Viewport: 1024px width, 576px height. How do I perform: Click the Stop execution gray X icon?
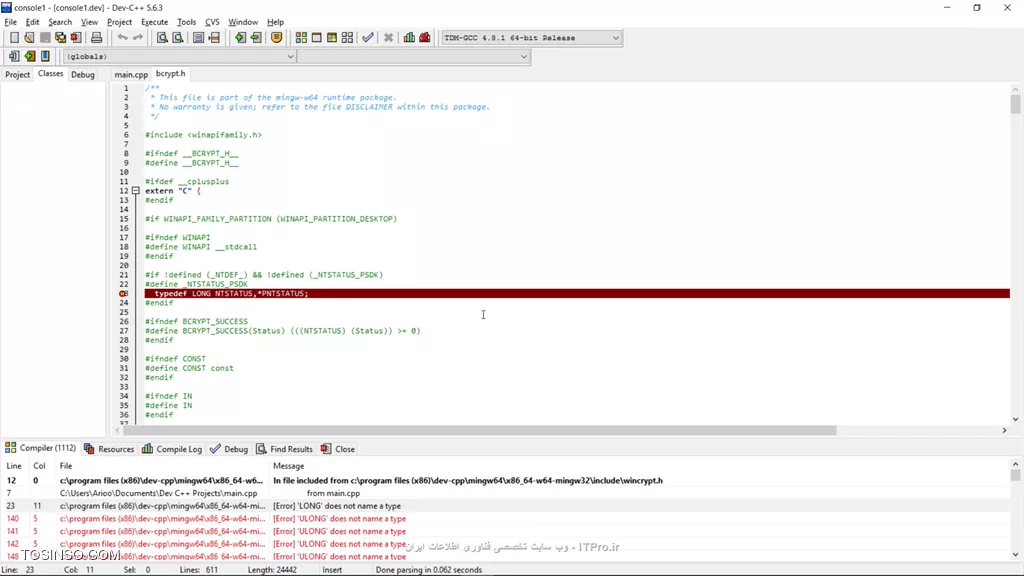(389, 38)
